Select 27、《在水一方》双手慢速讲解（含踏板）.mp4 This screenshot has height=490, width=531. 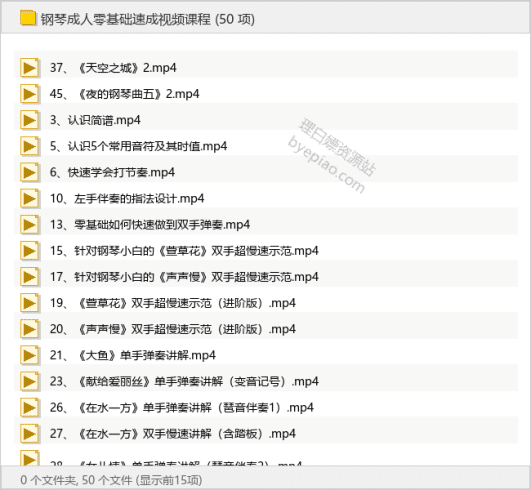coord(173,433)
